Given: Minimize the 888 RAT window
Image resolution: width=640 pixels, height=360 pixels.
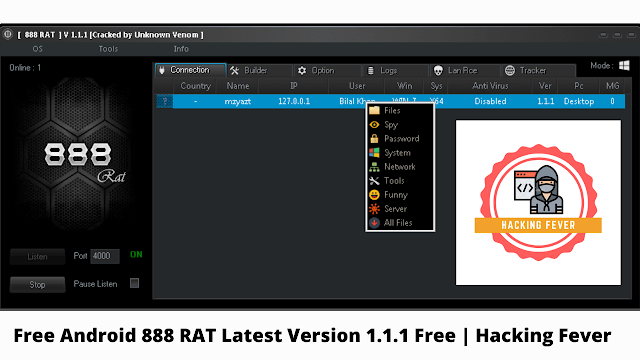Looking at the screenshot, I should pos(603,35).
